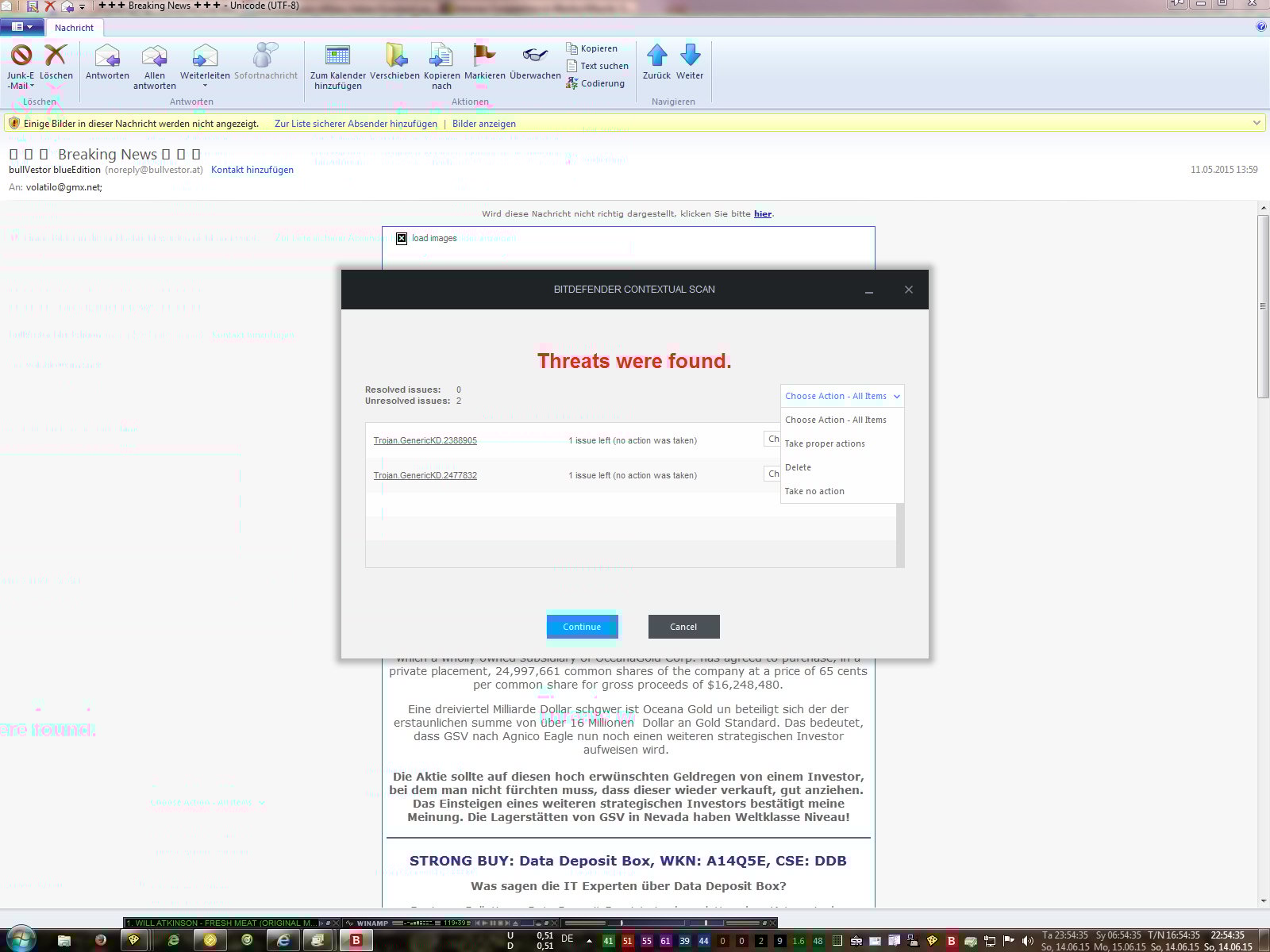Click the Junk-E-Mail ribbon icon
This screenshot has width=1270, height=952.
point(21,56)
